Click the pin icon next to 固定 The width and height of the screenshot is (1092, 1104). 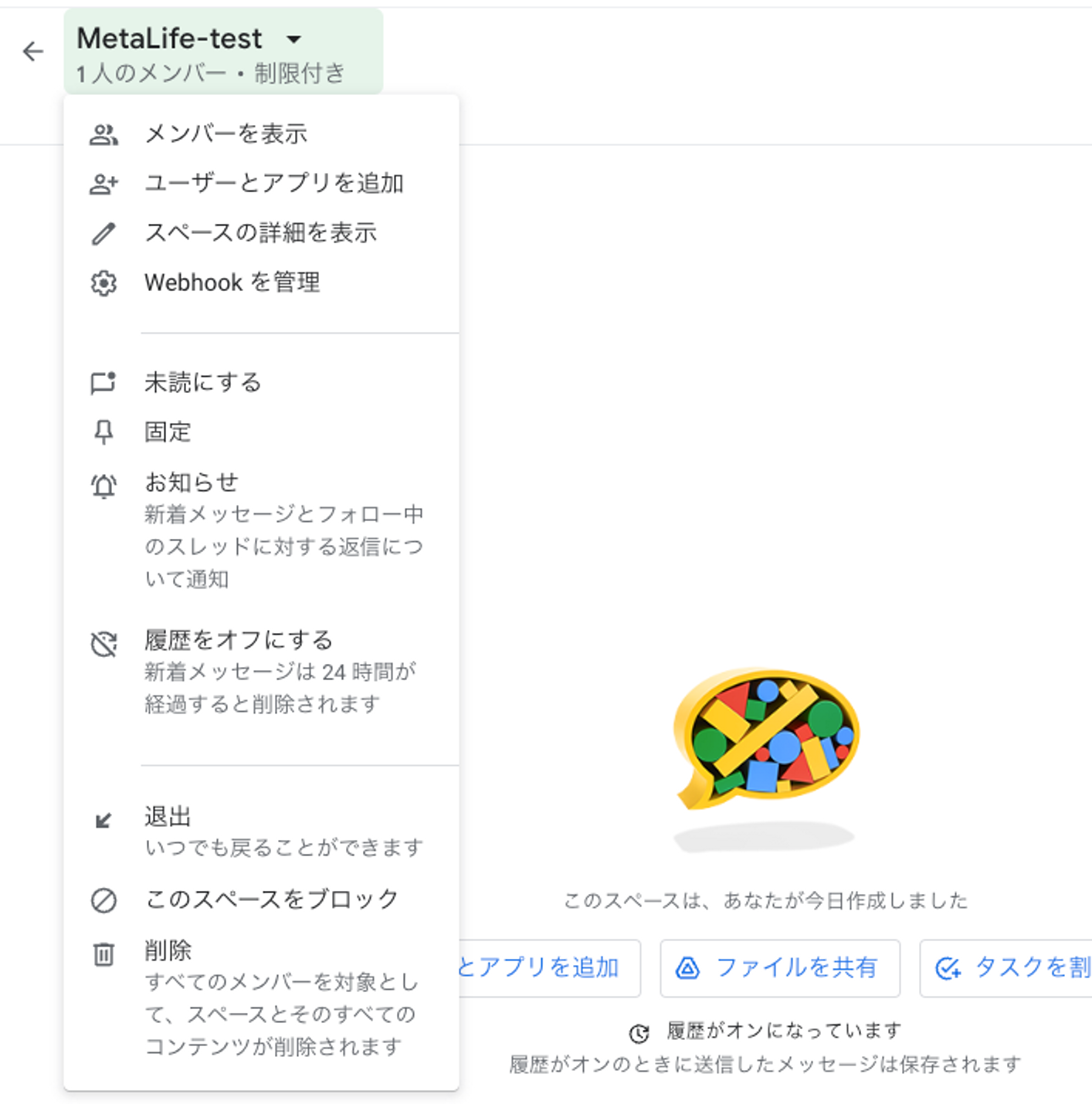[x=103, y=432]
